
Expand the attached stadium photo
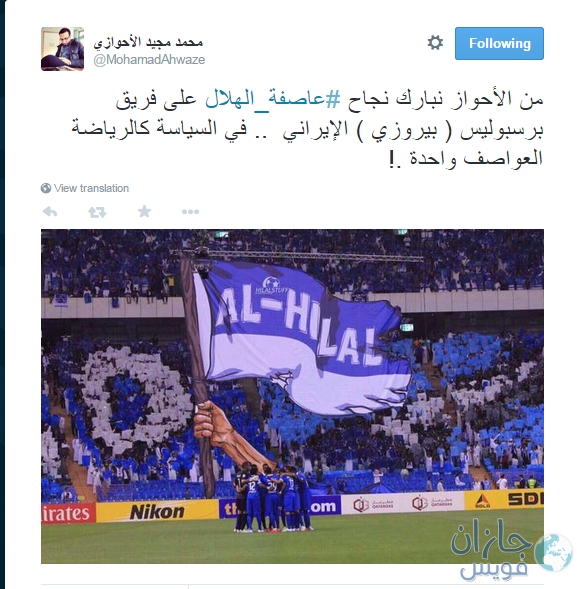pos(292,396)
